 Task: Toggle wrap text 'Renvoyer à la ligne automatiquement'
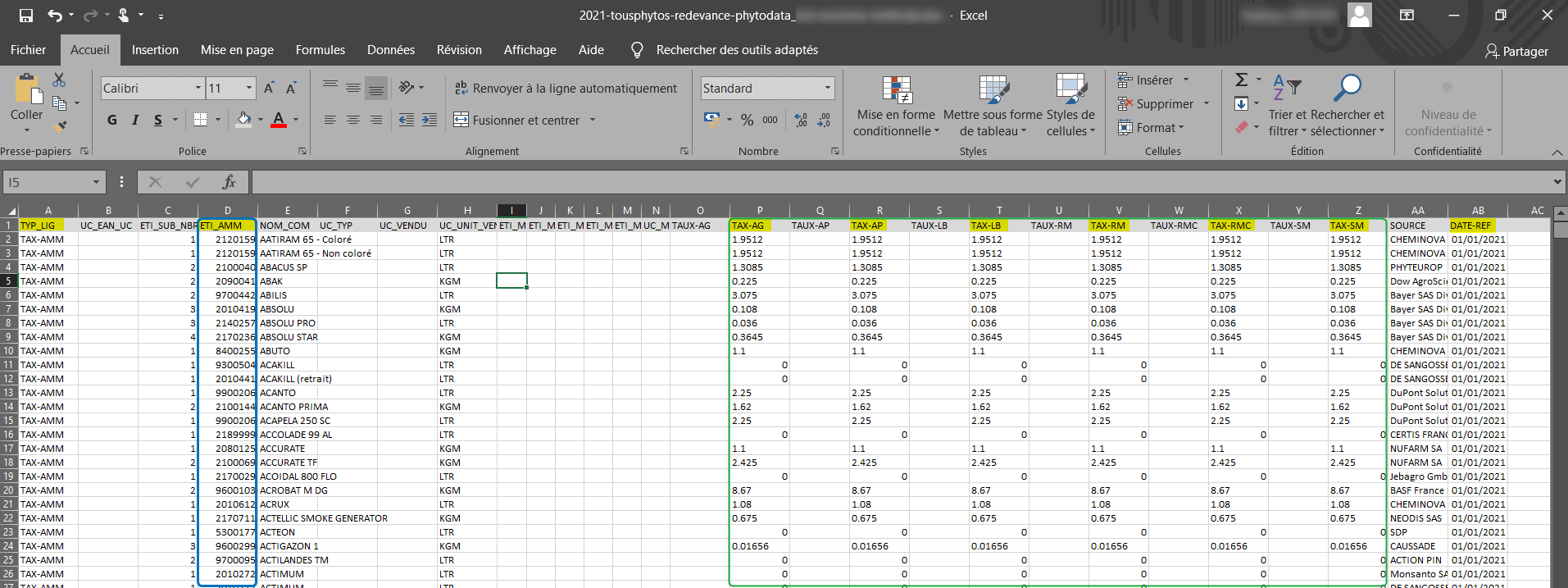(566, 89)
